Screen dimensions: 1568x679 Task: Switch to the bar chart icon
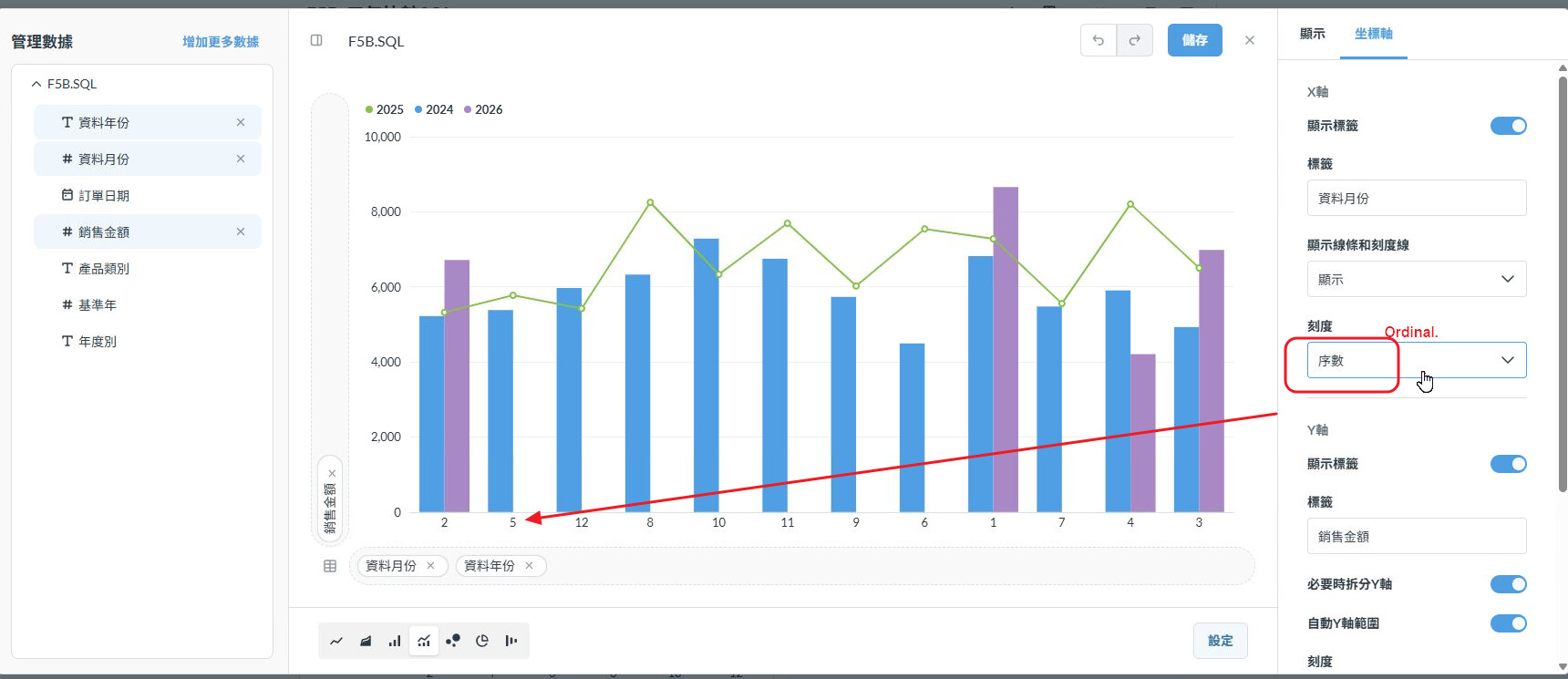(395, 641)
